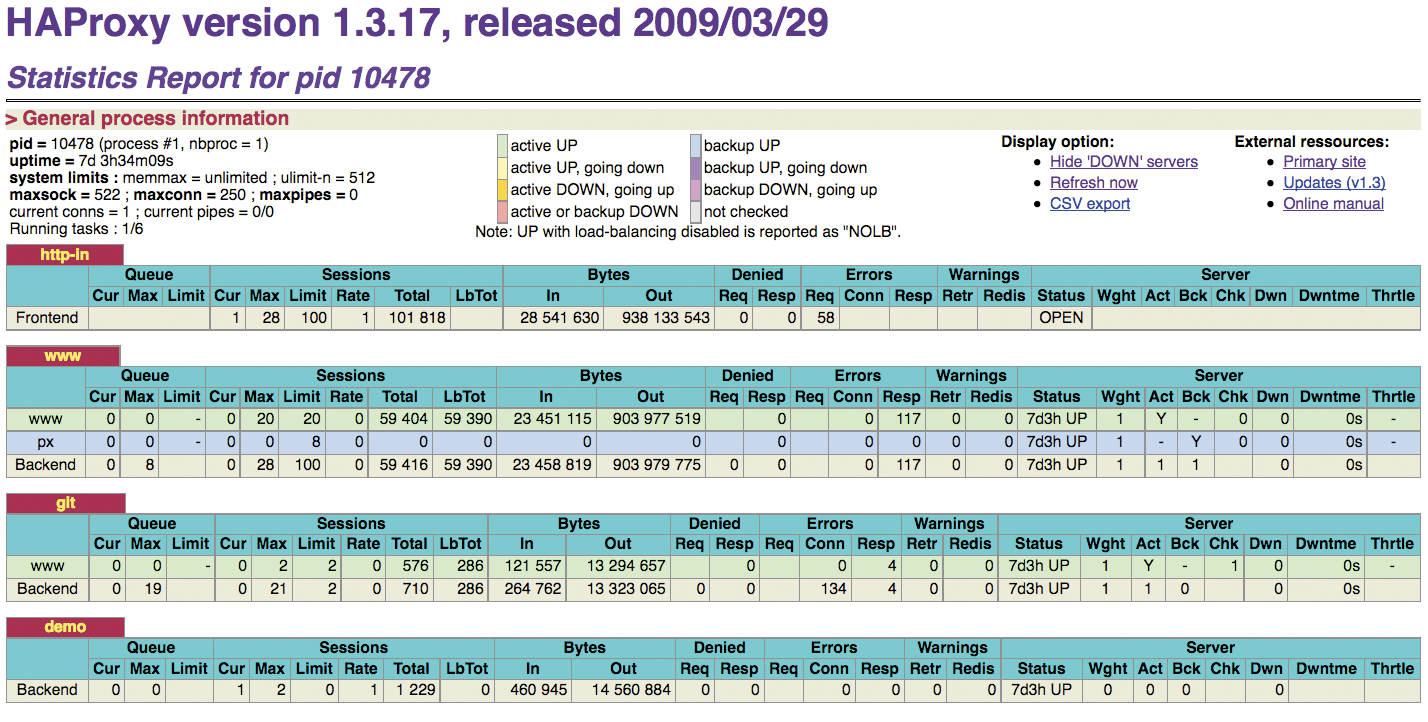Click the Display option: heading
The image size is (1428, 722).
pos(1057,142)
